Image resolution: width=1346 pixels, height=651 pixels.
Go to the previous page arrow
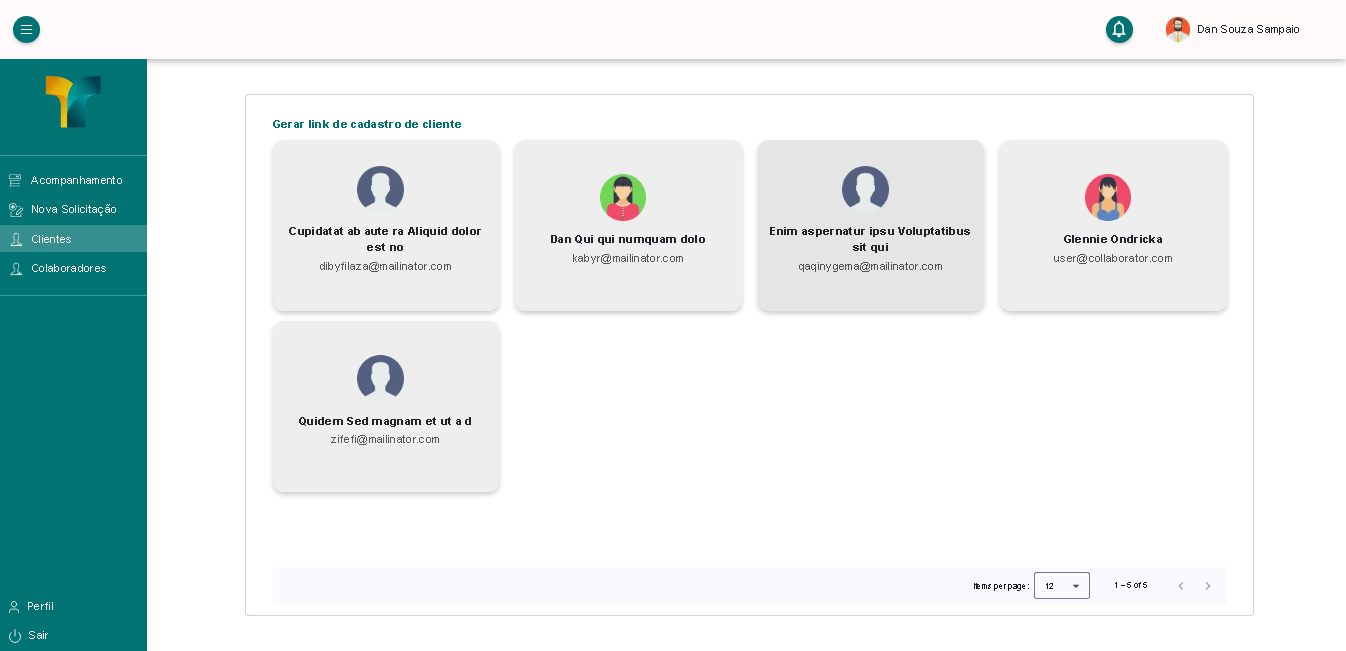1180,586
